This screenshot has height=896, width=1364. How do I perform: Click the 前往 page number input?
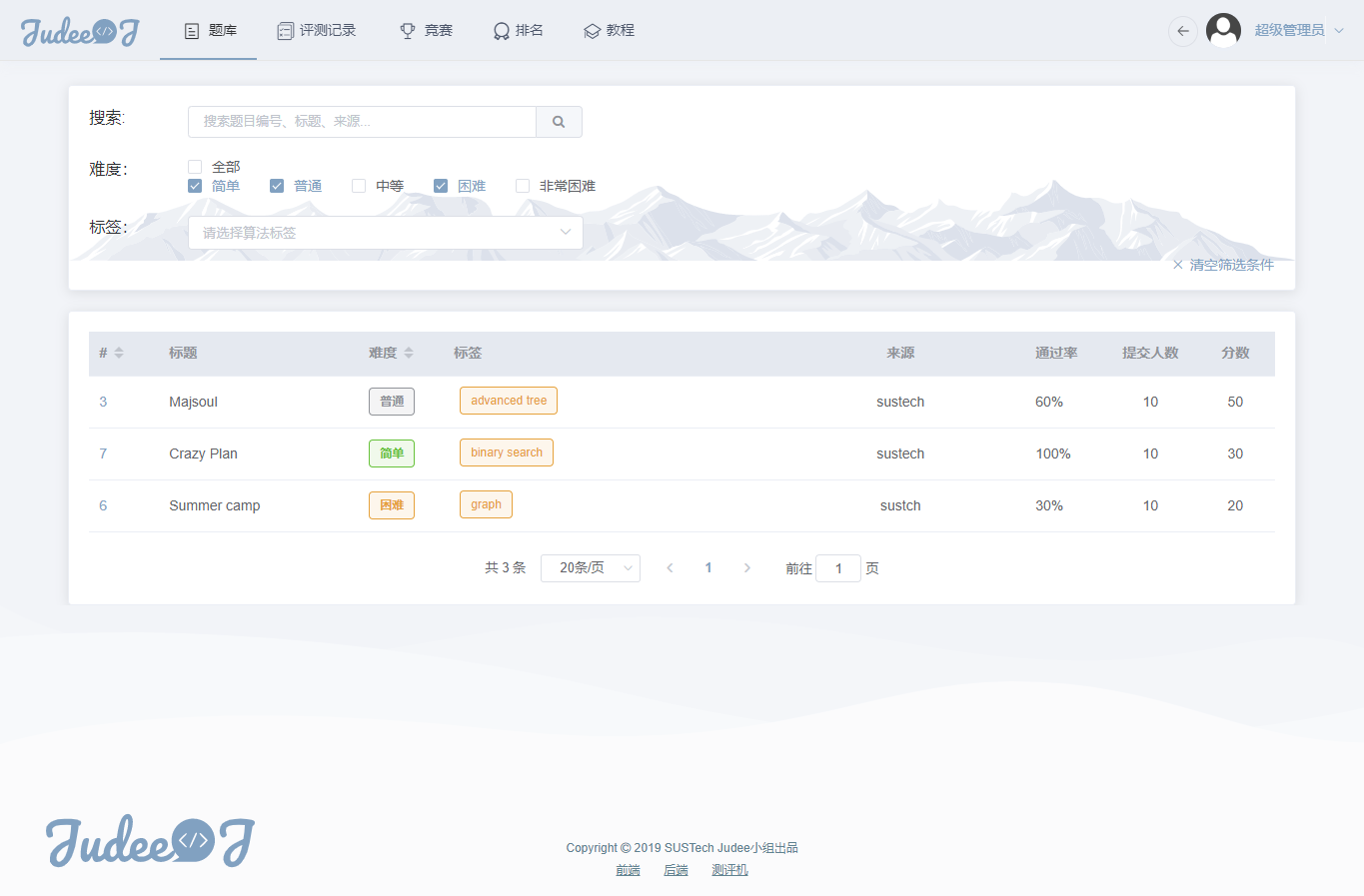point(838,567)
